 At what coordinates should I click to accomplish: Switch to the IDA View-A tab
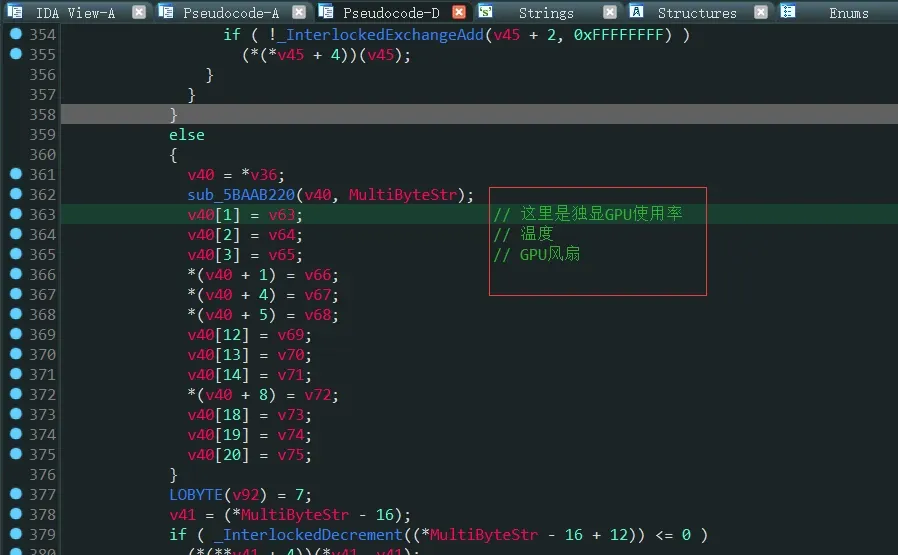click(75, 13)
